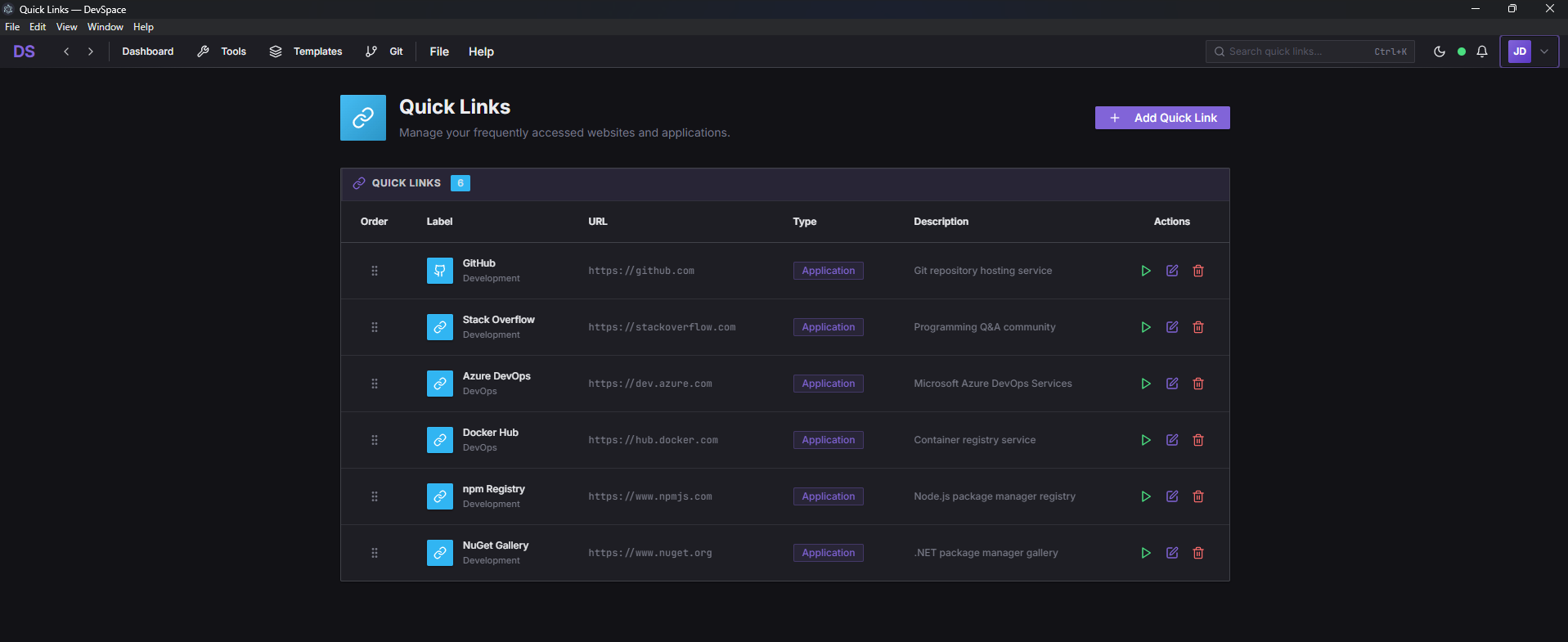Launch the GitHub quick link
This screenshot has width=1568, height=642.
(1146, 271)
